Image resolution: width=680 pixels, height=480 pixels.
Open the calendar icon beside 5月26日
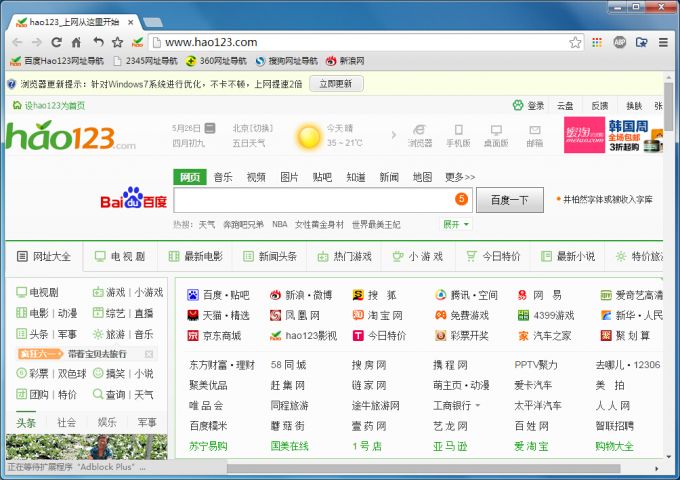click(x=210, y=128)
